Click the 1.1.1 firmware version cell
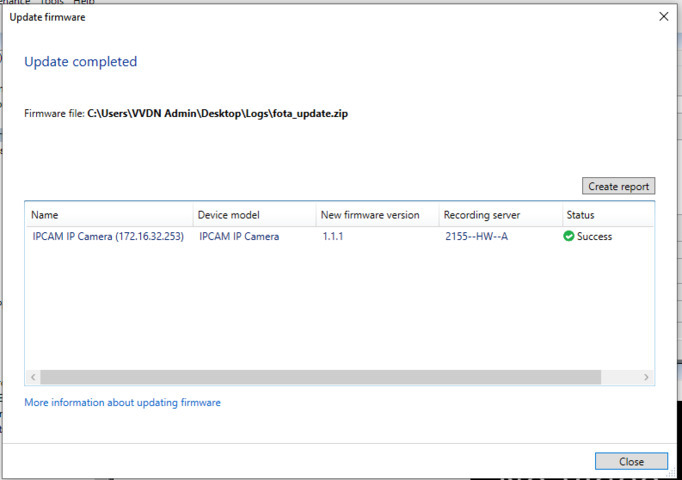 click(331, 237)
